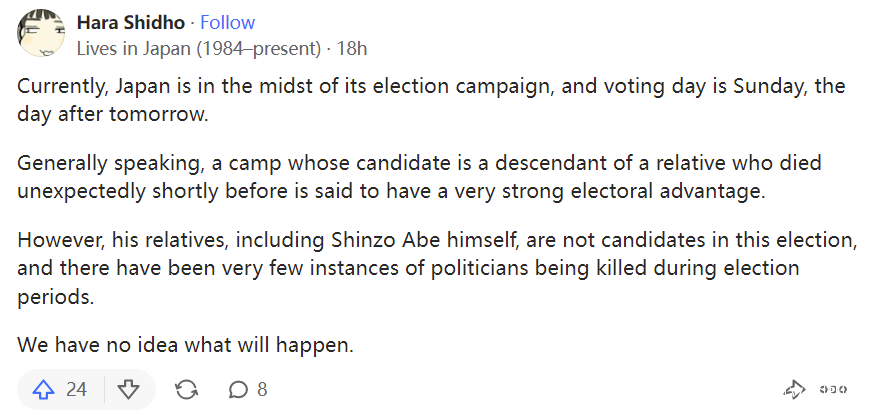
Task: Click the upvote count of 24
Action: pyautogui.click(x=76, y=389)
